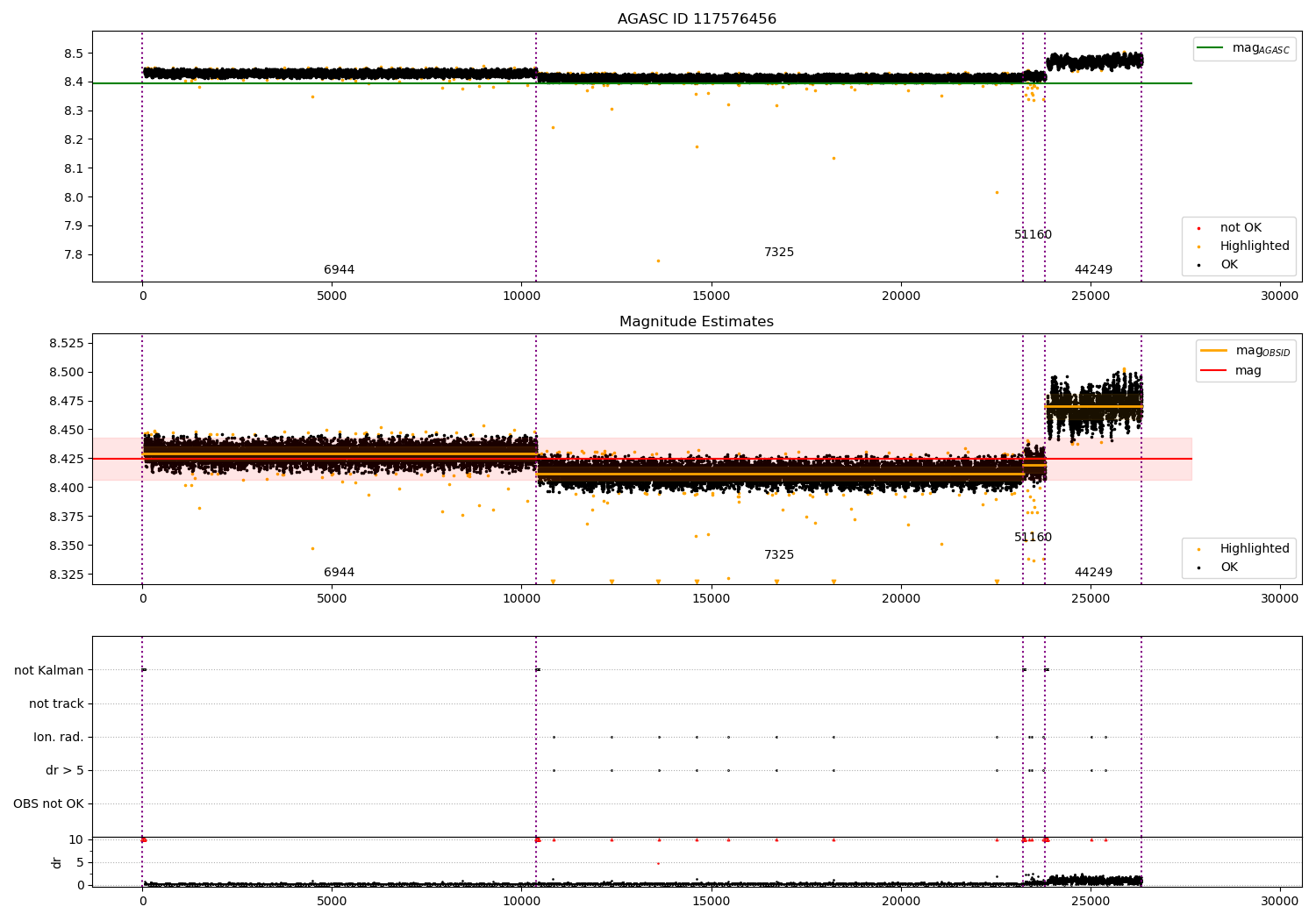Click the 'not track' row label
The width and height of the screenshot is (1316, 921).
(x=56, y=704)
